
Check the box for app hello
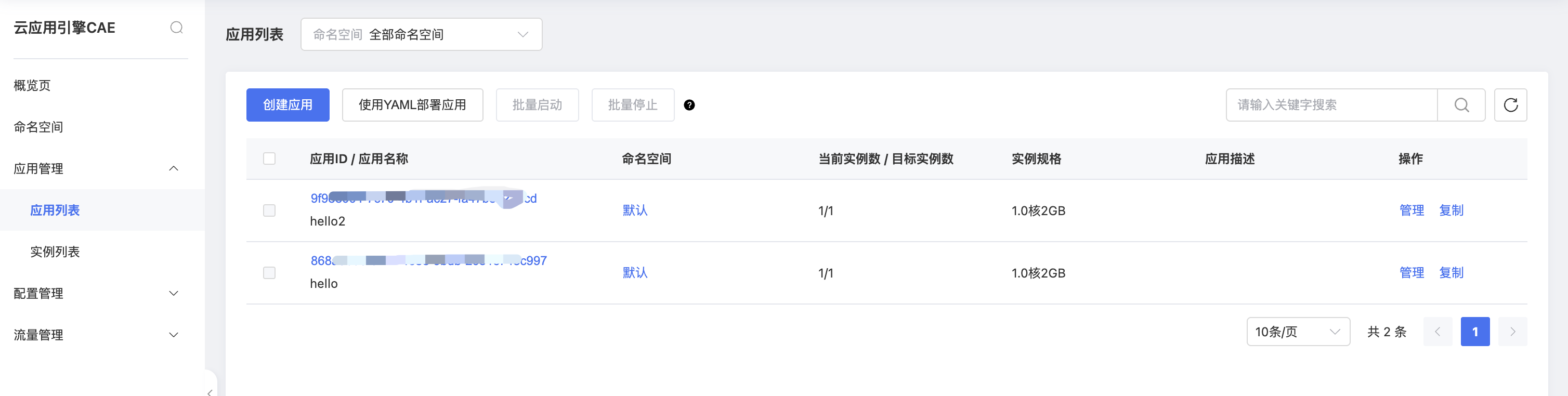coord(269,272)
